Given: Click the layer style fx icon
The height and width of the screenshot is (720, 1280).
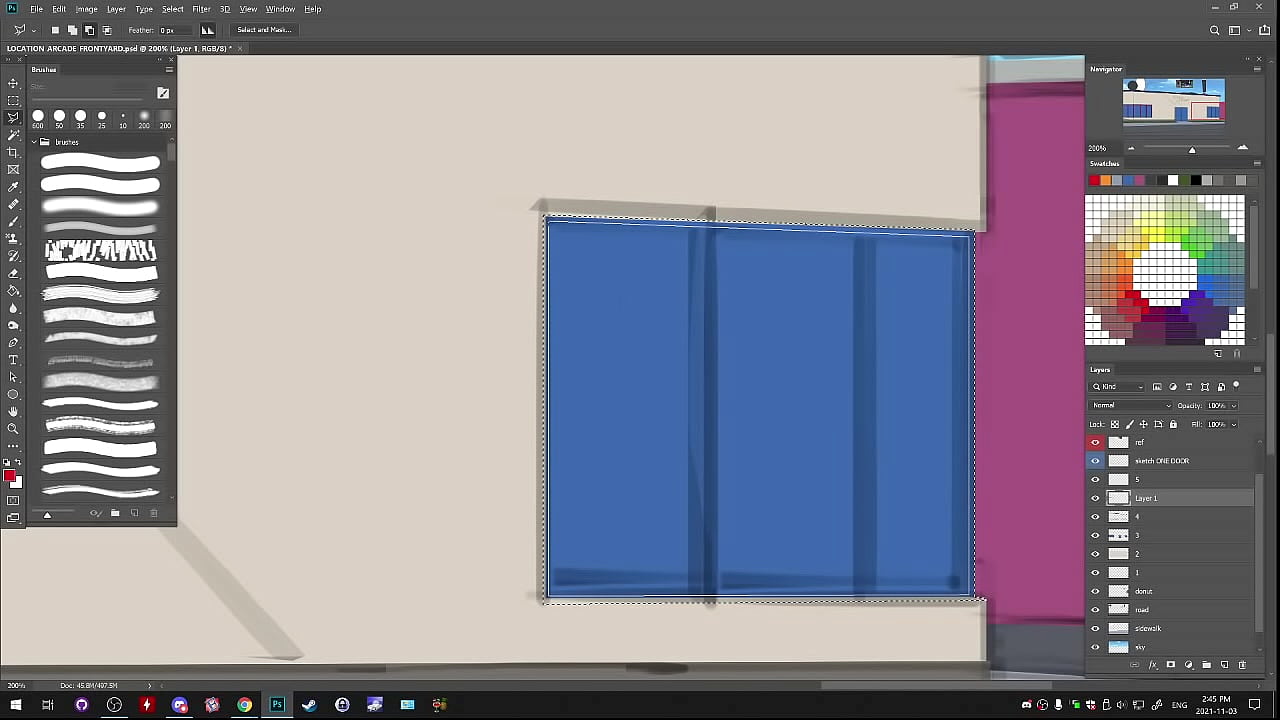Looking at the screenshot, I should (1152, 665).
